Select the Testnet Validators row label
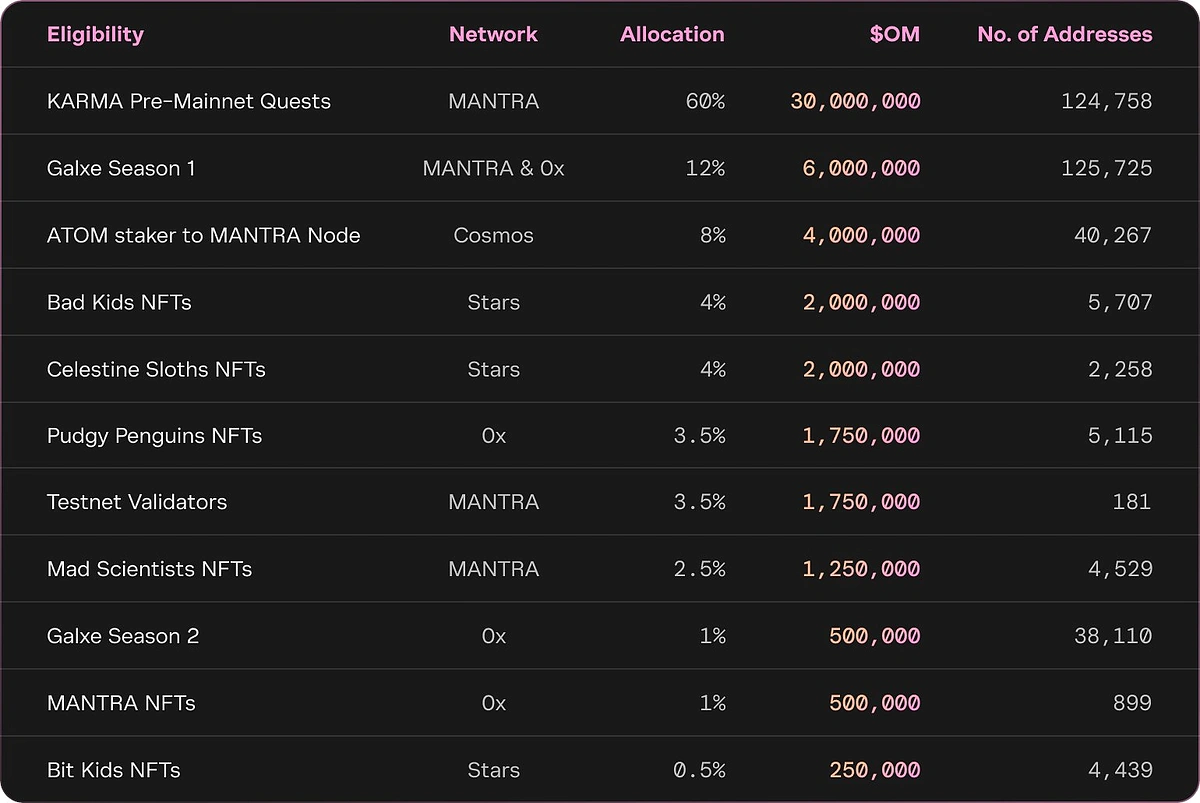The width and height of the screenshot is (1200, 803). coord(137,502)
